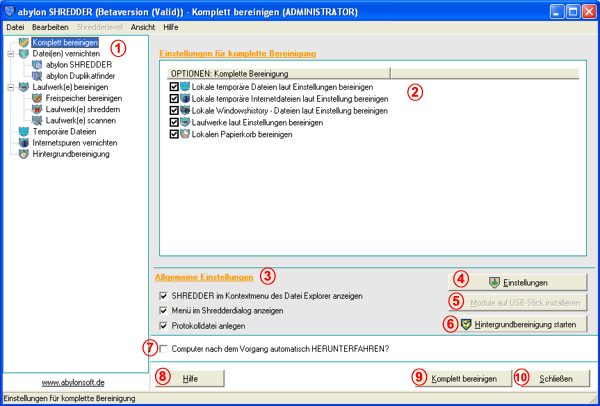Viewport: 600px width, 406px height.
Task: Open Internetspuren vernichten globe icon
Action: 24,143
